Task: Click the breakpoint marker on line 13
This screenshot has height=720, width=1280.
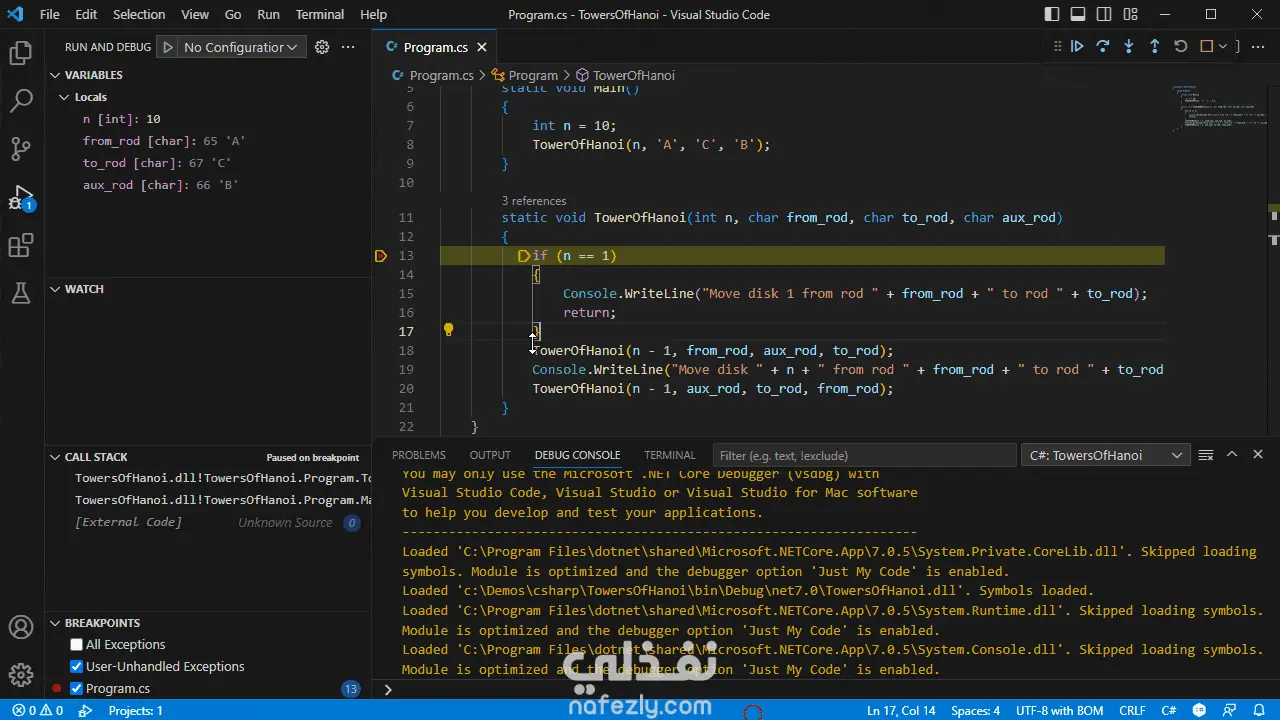Action: 380,256
